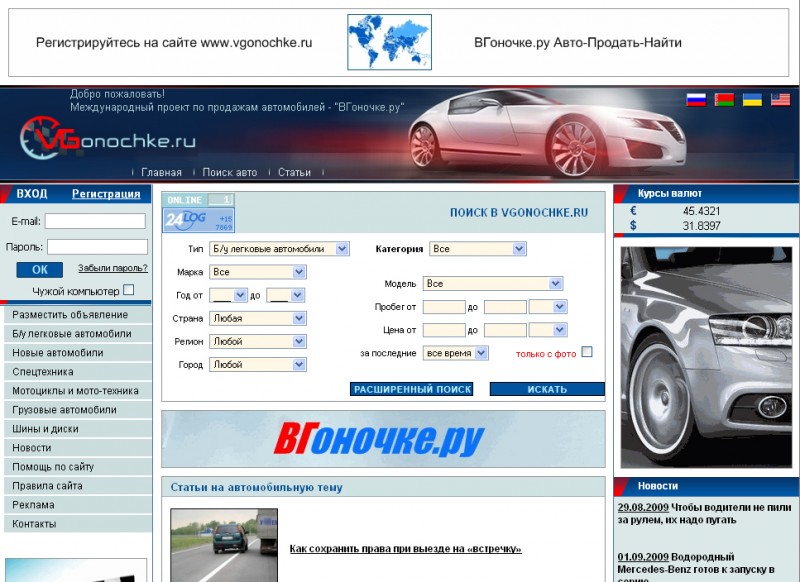Click the euro rate 45.4321
Viewport: 800px width, 582px height.
[x=702, y=211]
